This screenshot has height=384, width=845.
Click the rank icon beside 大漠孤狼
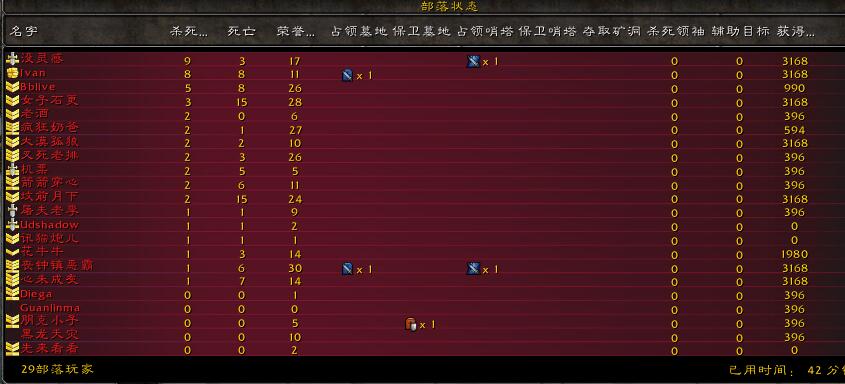pos(12,142)
